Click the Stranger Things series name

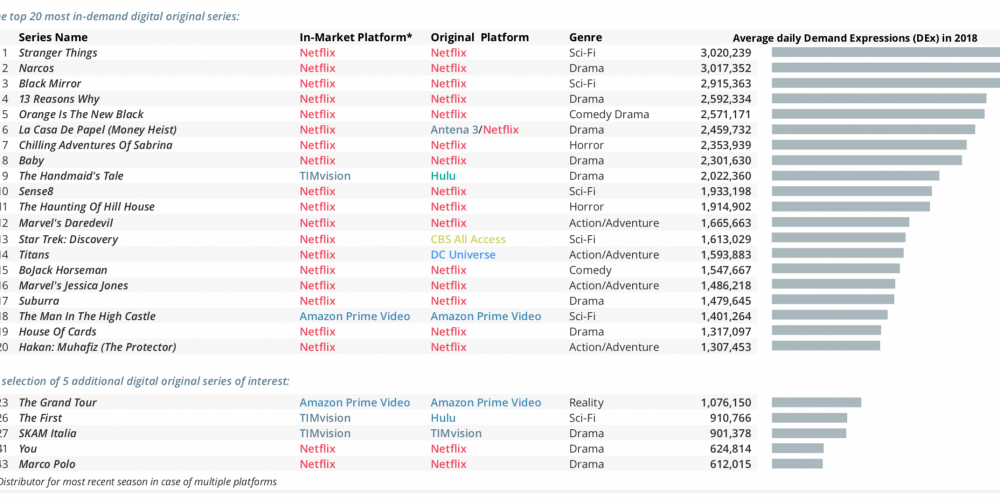click(x=58, y=53)
